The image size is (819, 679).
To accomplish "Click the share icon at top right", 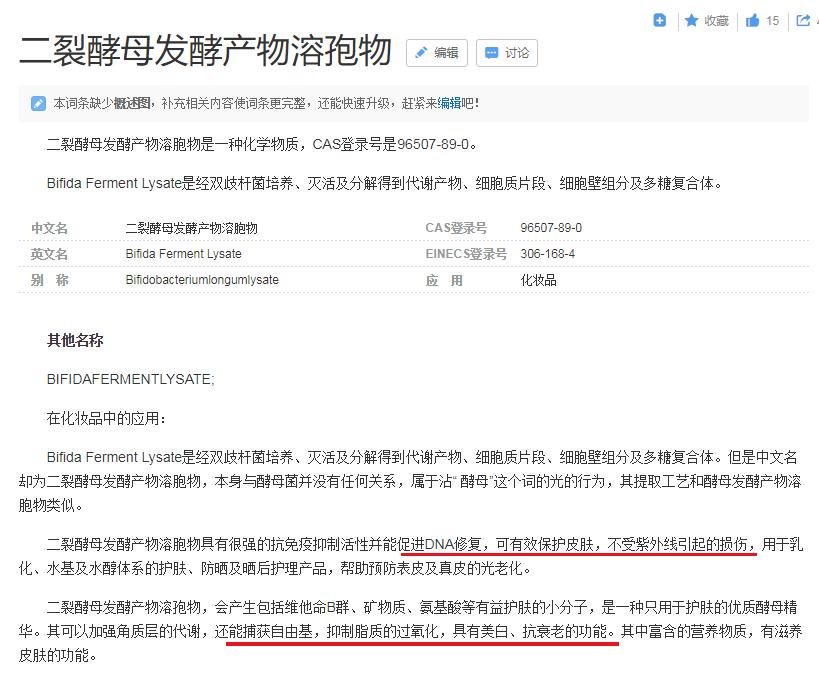I will click(x=805, y=21).
